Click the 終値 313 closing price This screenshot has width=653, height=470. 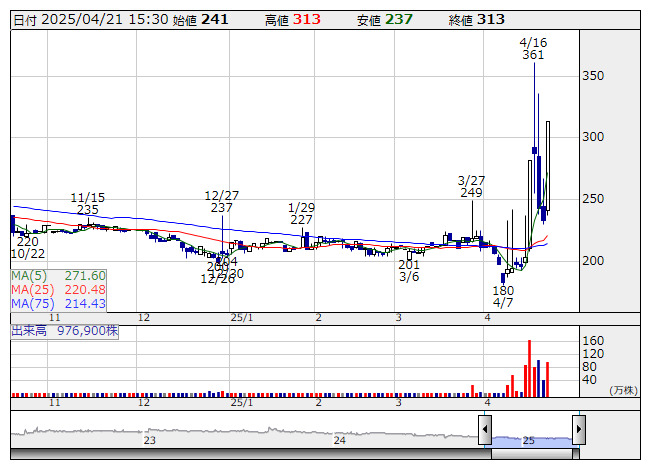tap(476, 20)
